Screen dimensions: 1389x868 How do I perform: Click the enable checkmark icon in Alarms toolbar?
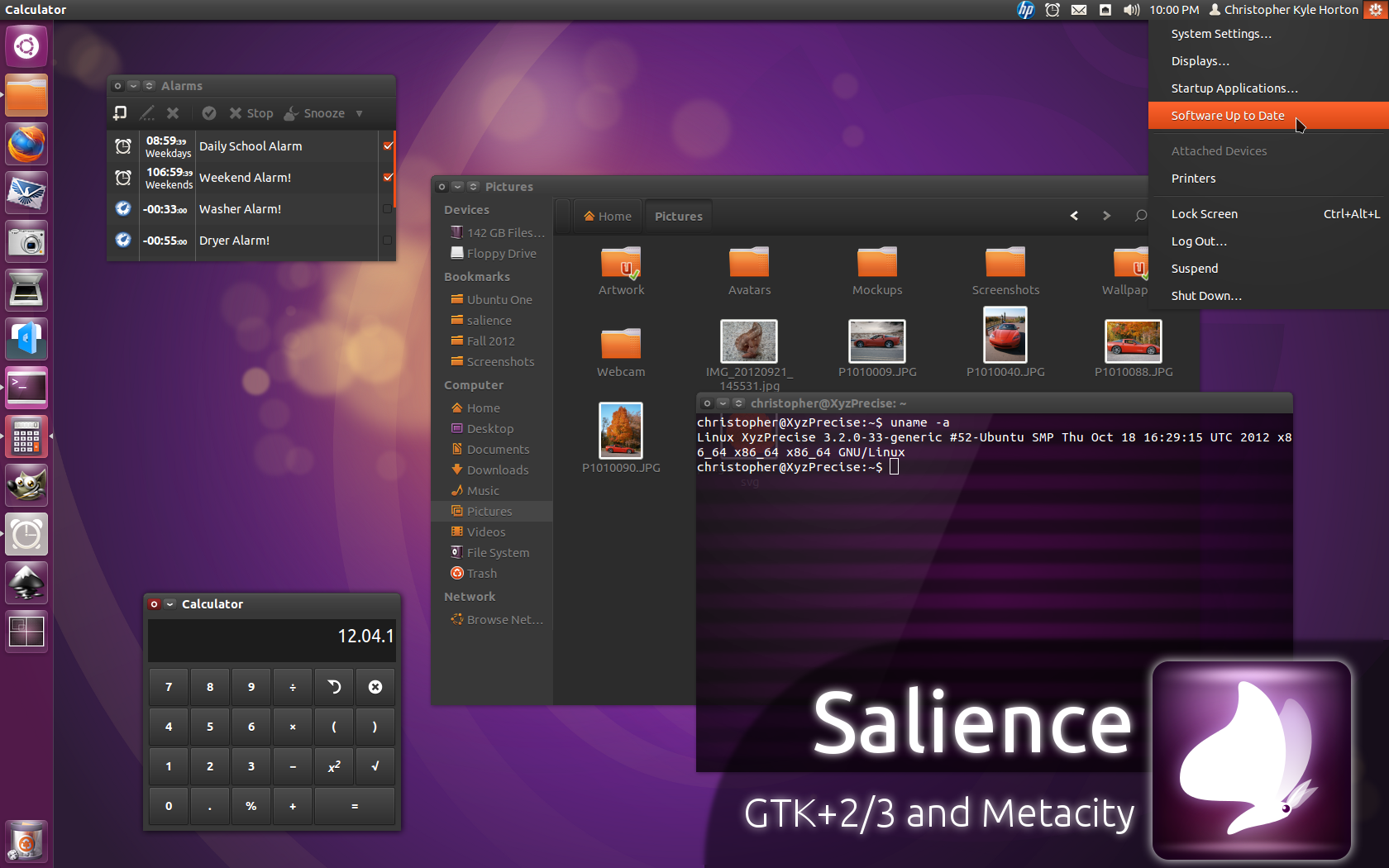pyautogui.click(x=209, y=113)
